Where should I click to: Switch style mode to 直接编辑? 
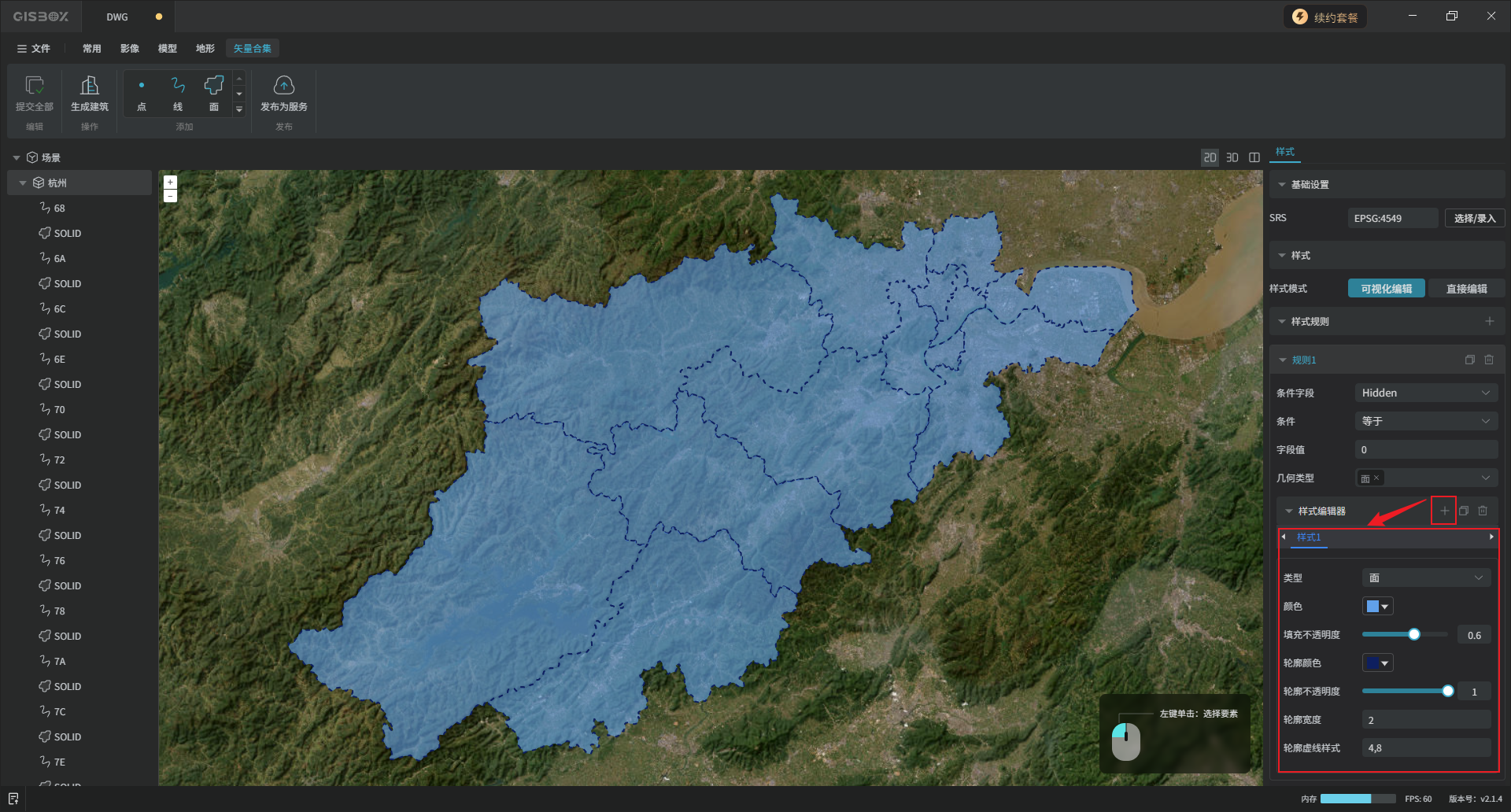click(1466, 289)
